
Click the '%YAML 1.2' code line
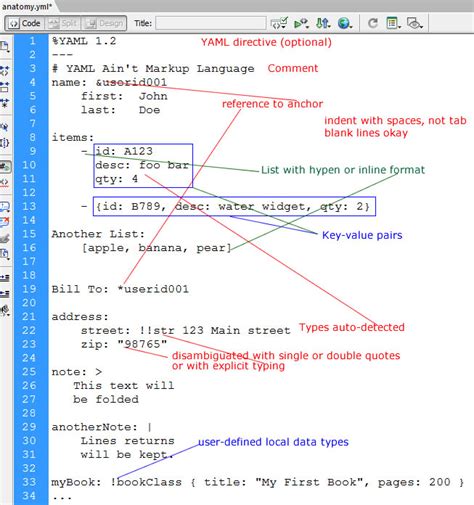pyautogui.click(x=84, y=41)
